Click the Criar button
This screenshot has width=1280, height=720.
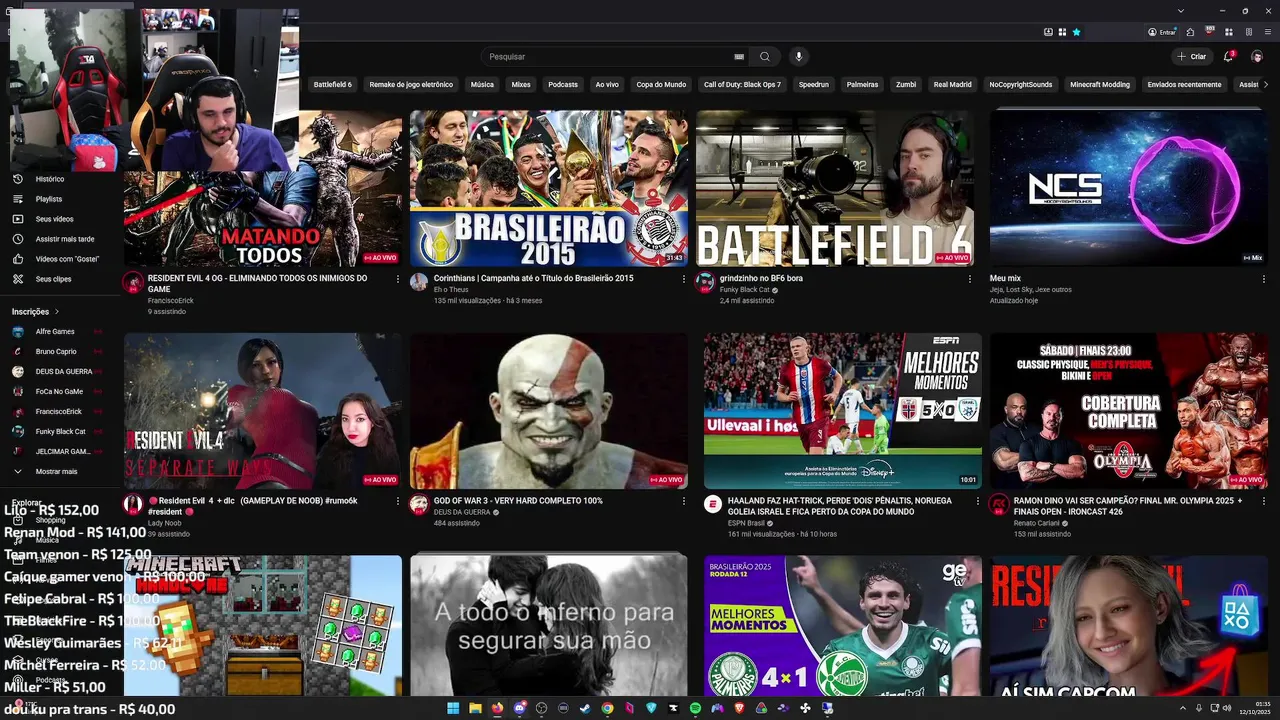(1192, 57)
